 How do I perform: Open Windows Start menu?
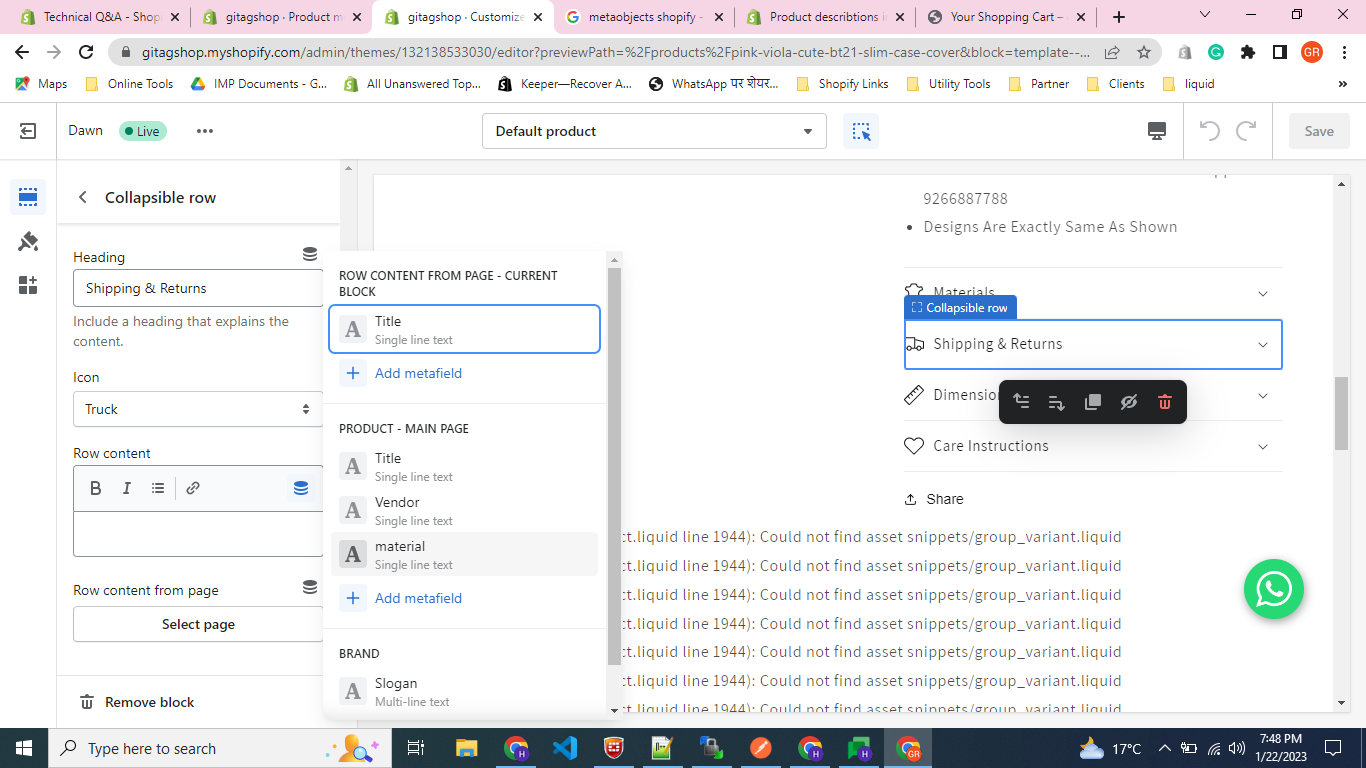[23, 748]
